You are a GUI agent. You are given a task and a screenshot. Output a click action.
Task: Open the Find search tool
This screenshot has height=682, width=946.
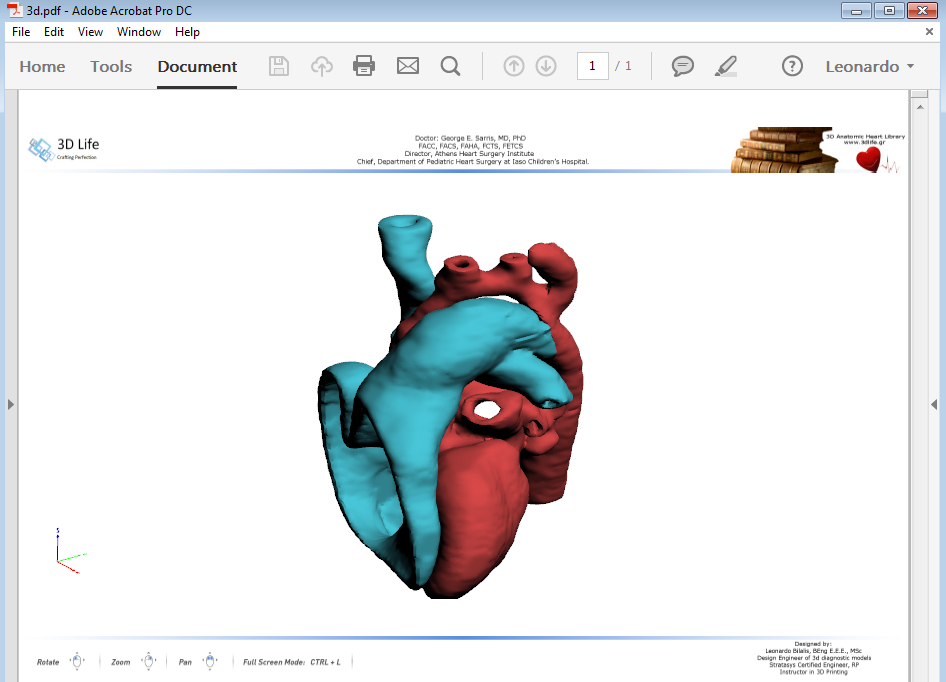(x=450, y=65)
